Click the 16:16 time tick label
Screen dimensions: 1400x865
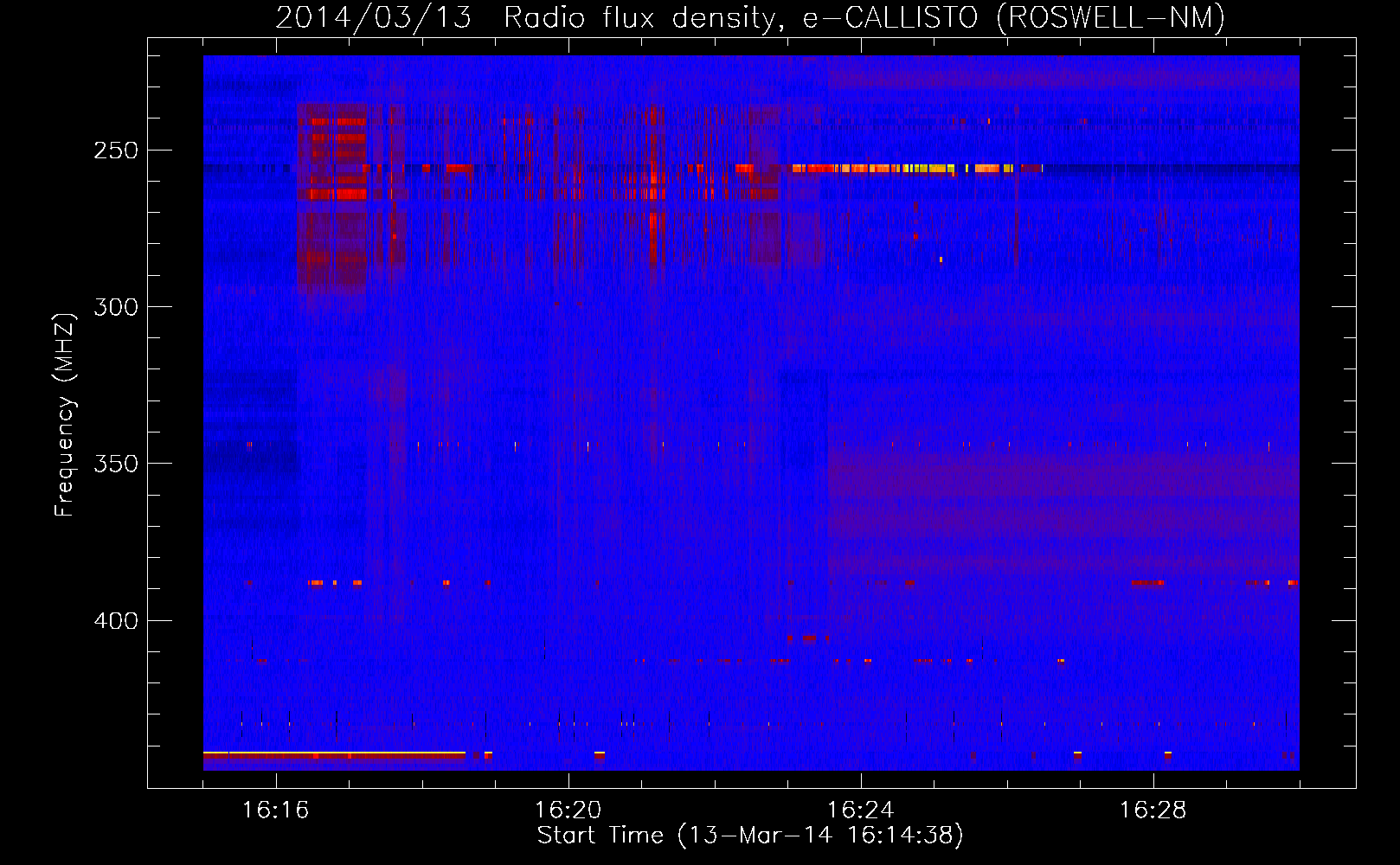pyautogui.click(x=275, y=811)
